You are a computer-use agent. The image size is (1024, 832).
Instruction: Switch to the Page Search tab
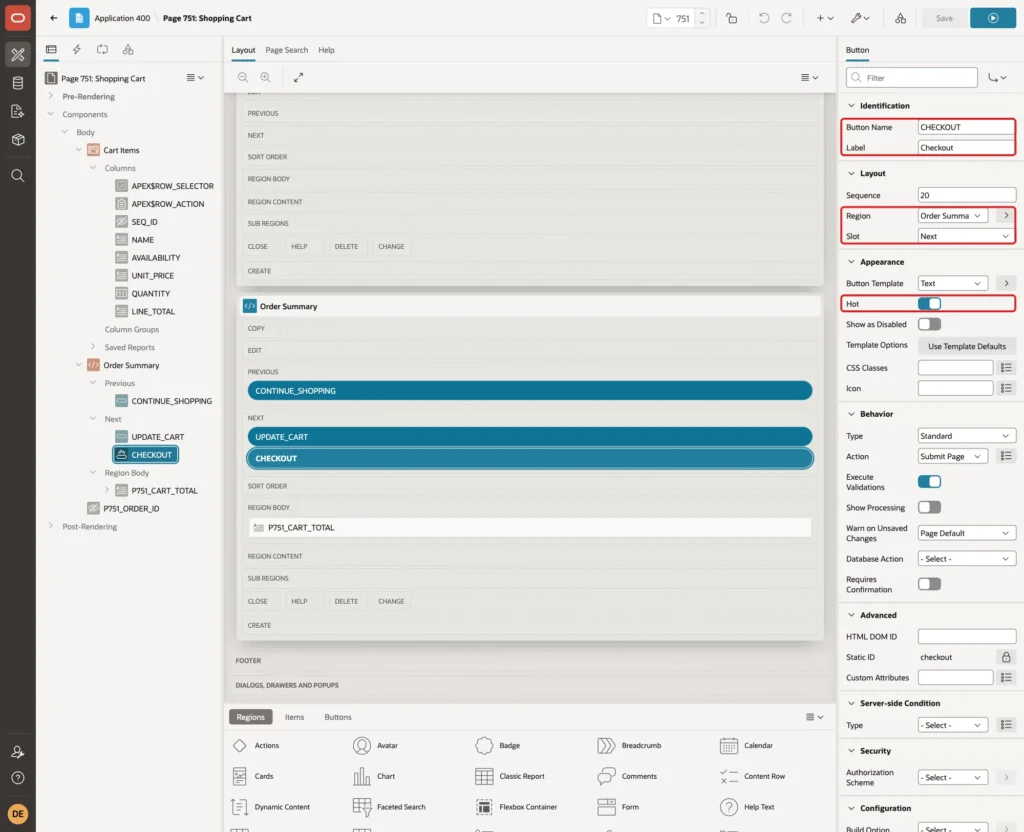click(286, 50)
